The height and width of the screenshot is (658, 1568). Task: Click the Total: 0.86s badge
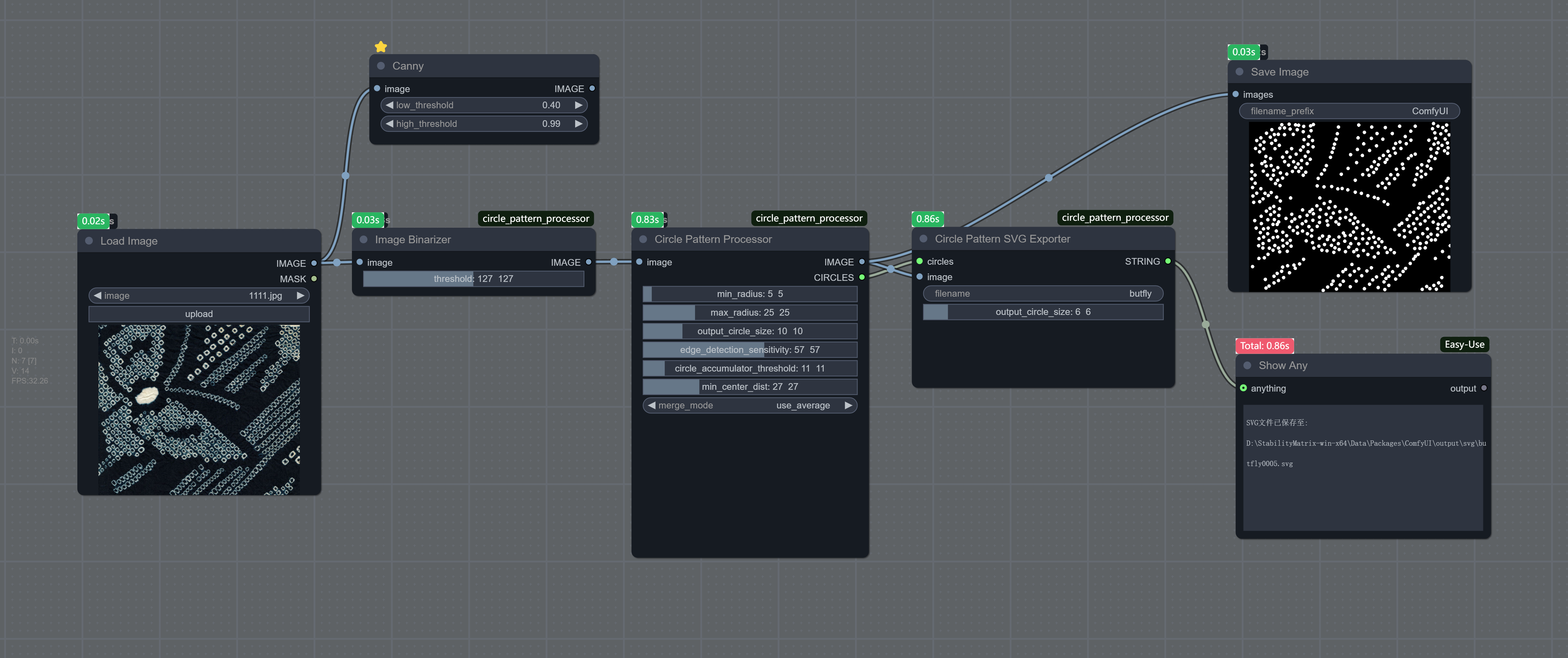pos(1265,346)
